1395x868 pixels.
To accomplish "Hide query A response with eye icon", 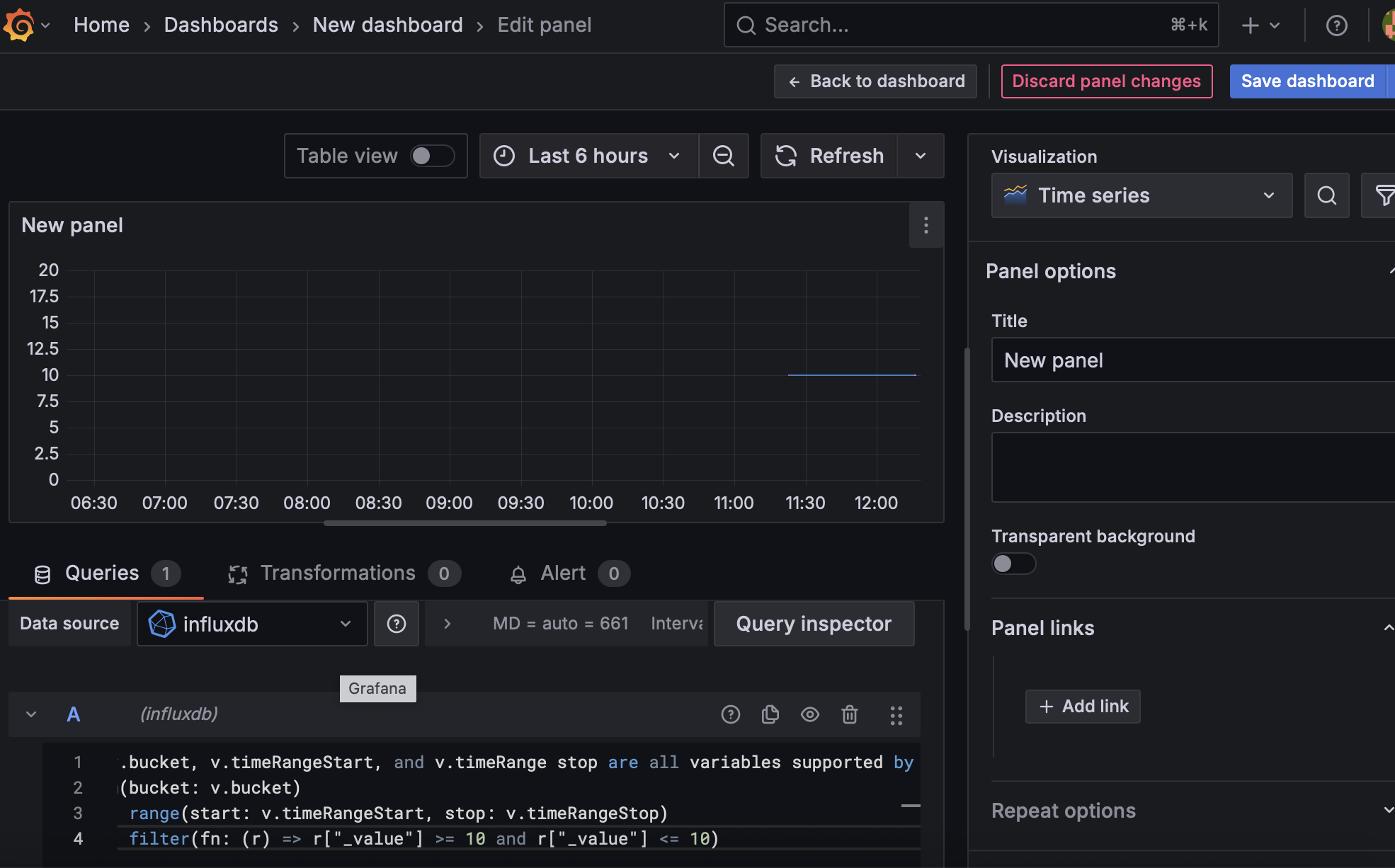I will [810, 715].
